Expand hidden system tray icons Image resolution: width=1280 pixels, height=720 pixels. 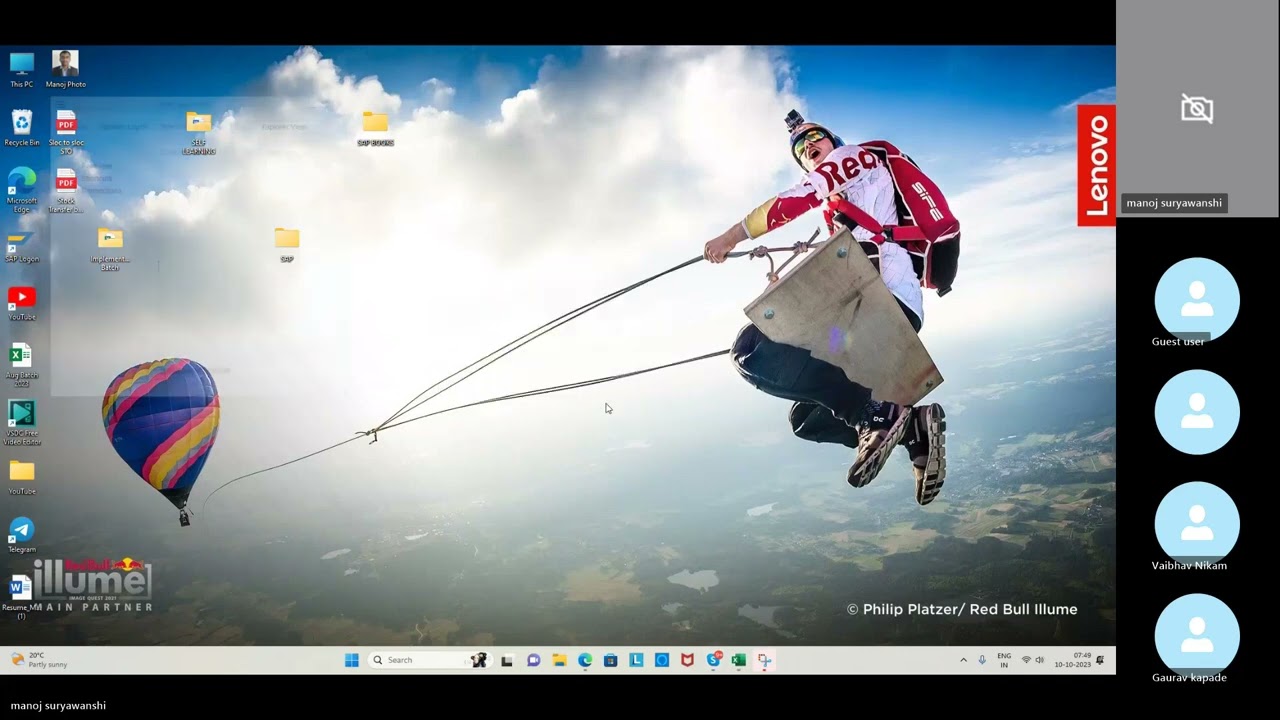pyautogui.click(x=963, y=660)
